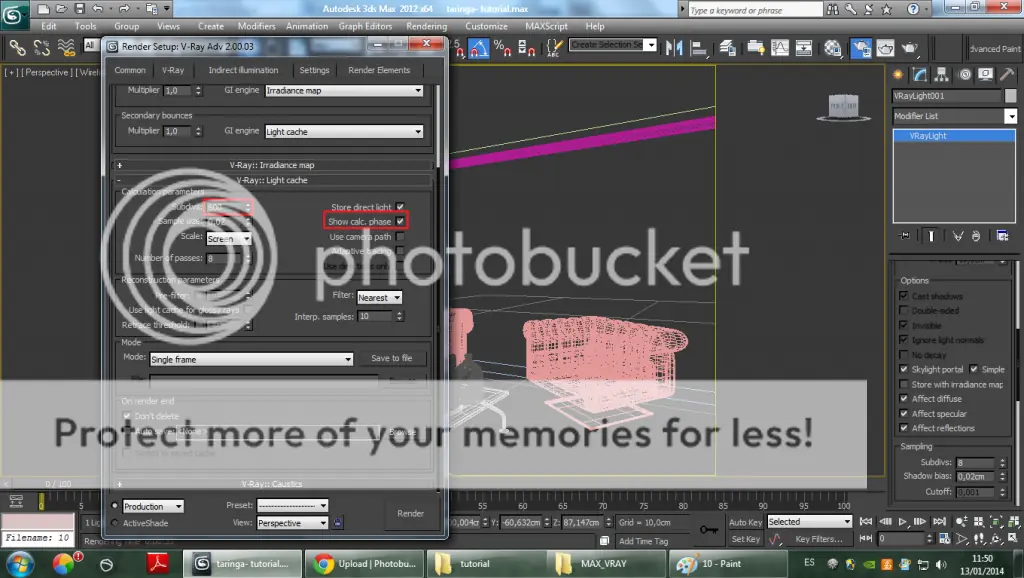Toggle the Simple checkbox beside Skylight portal
1024x578 pixels.
point(974,369)
